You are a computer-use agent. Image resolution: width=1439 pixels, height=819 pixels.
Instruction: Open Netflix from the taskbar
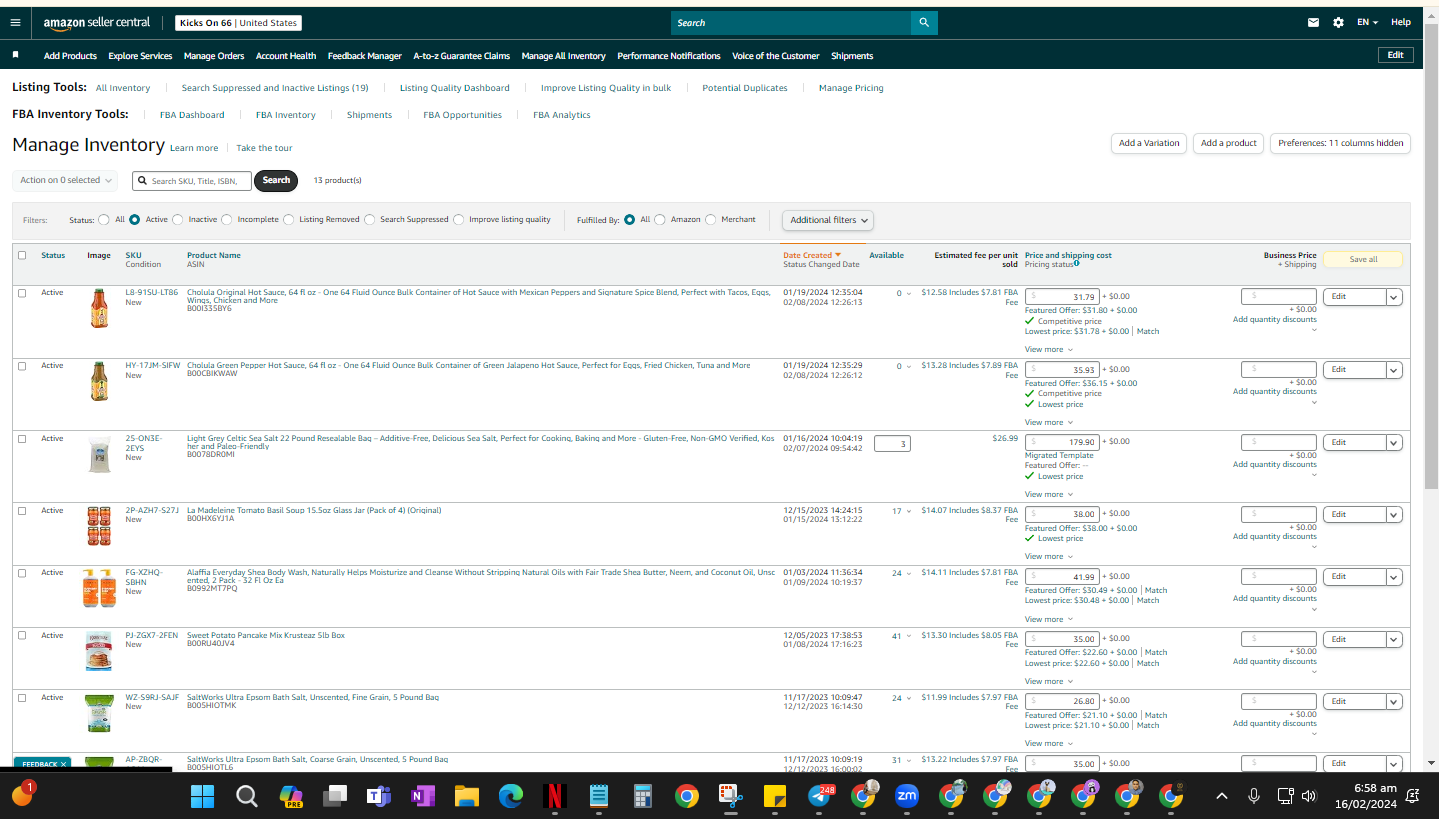click(554, 796)
